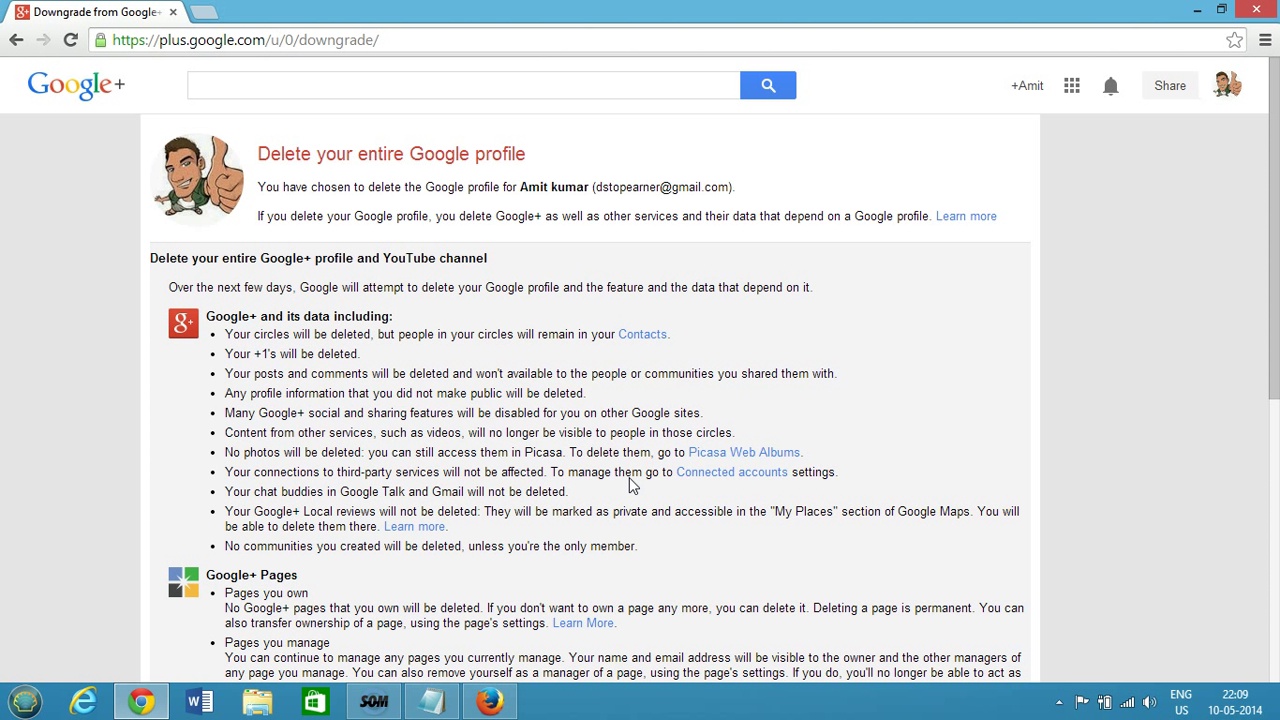The width and height of the screenshot is (1280, 720).
Task: Click the Windows Start button
Action: [x=25, y=702]
